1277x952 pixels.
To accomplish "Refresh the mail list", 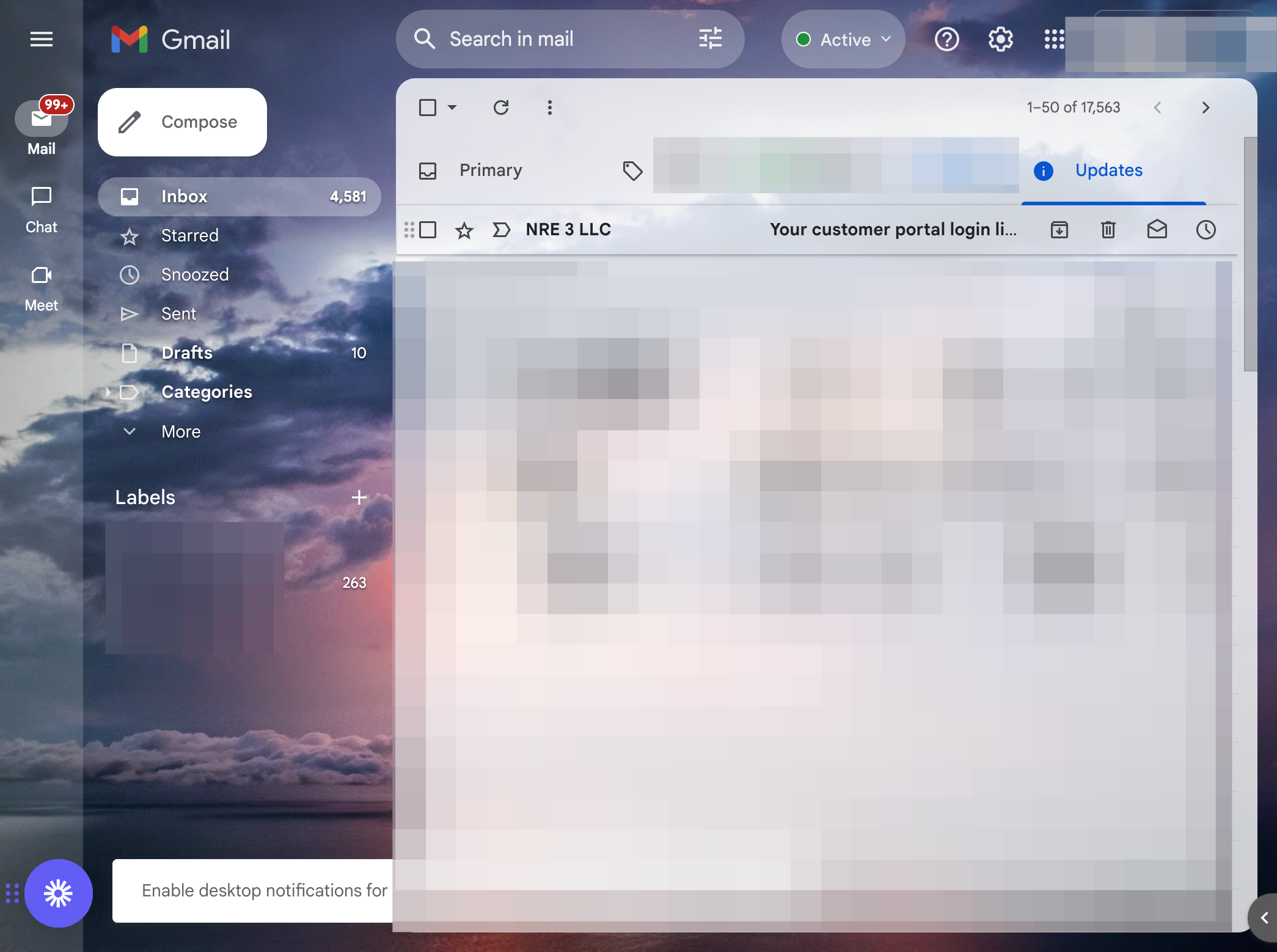I will (501, 108).
